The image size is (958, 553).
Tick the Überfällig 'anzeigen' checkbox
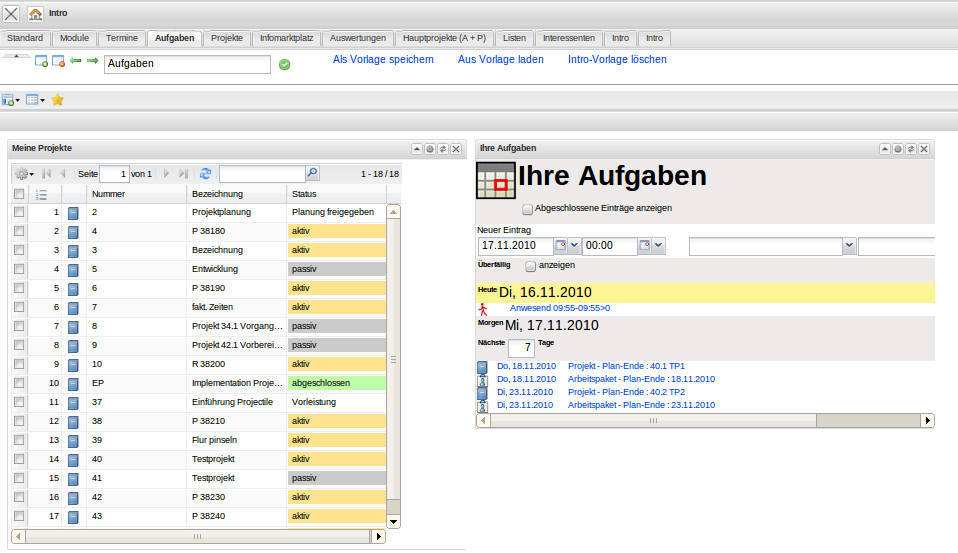point(530,266)
